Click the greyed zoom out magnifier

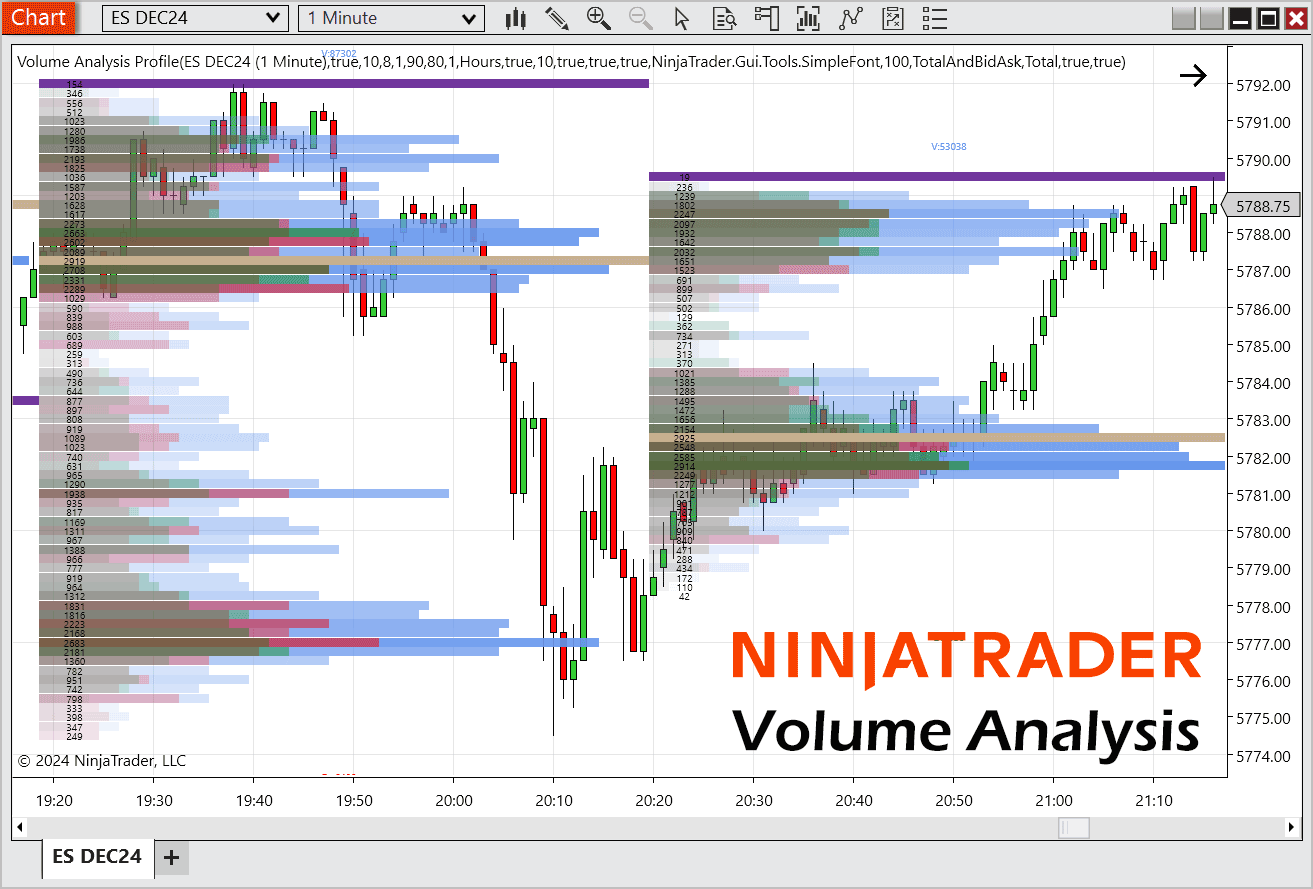tap(641, 18)
